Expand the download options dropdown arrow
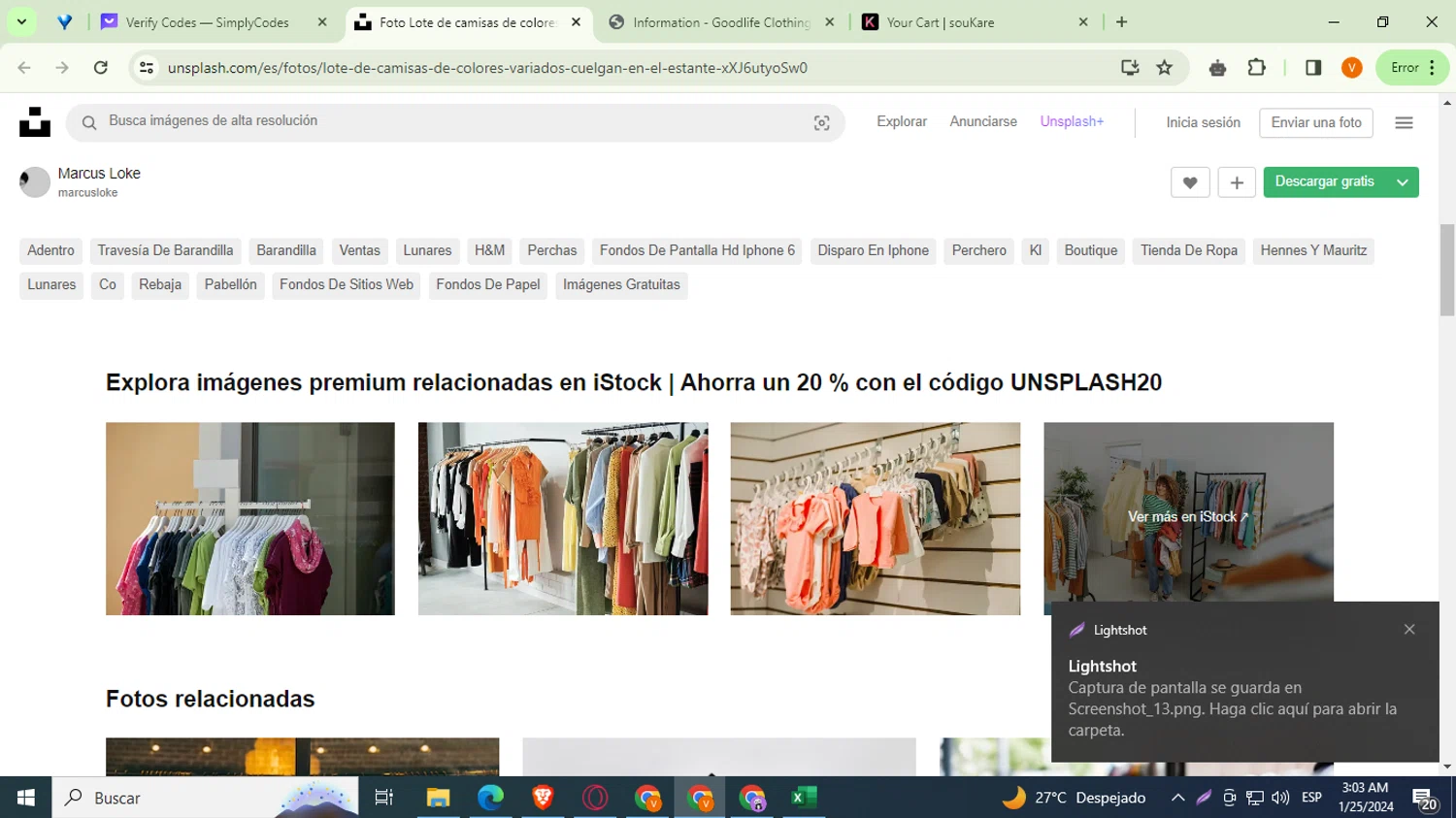The height and width of the screenshot is (818, 1456). click(x=1403, y=182)
